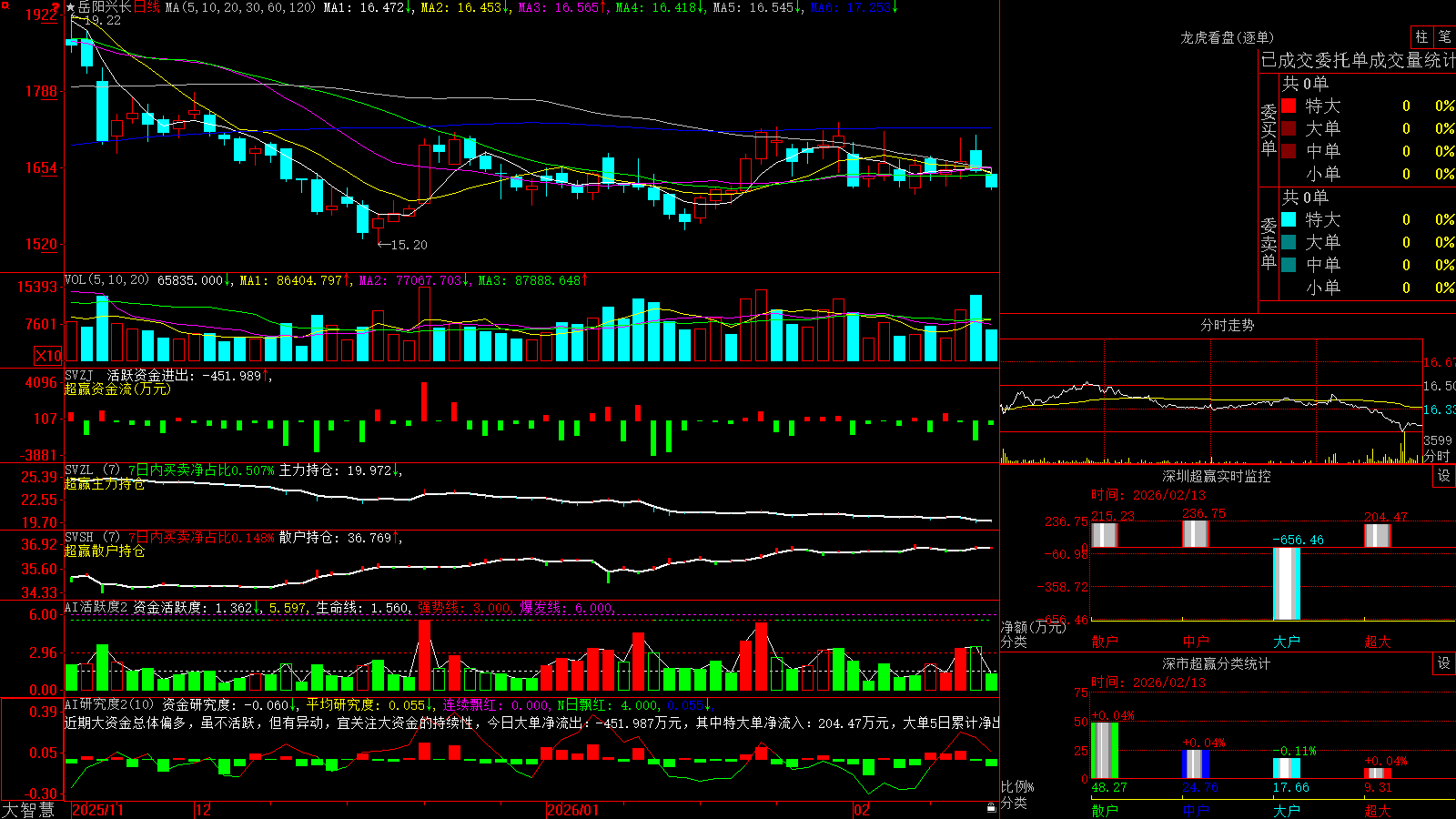Click the MA(5,10,20,30,60,120) parameter text
Image resolution: width=1456 pixels, height=819 pixels.
(x=240, y=7)
